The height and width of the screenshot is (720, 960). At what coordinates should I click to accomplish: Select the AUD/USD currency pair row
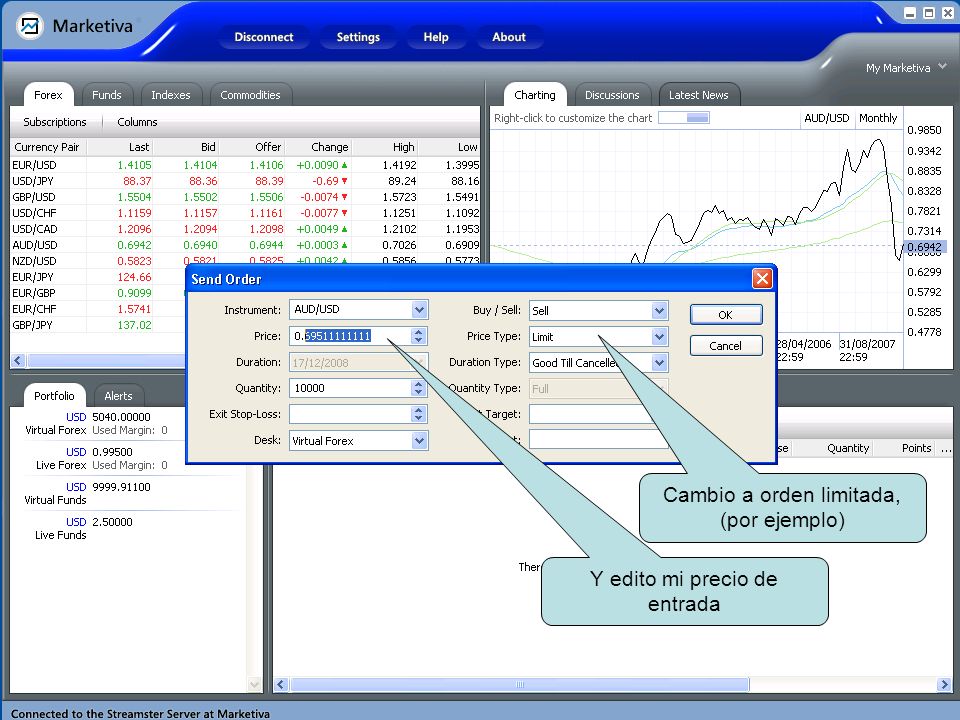(x=245, y=244)
